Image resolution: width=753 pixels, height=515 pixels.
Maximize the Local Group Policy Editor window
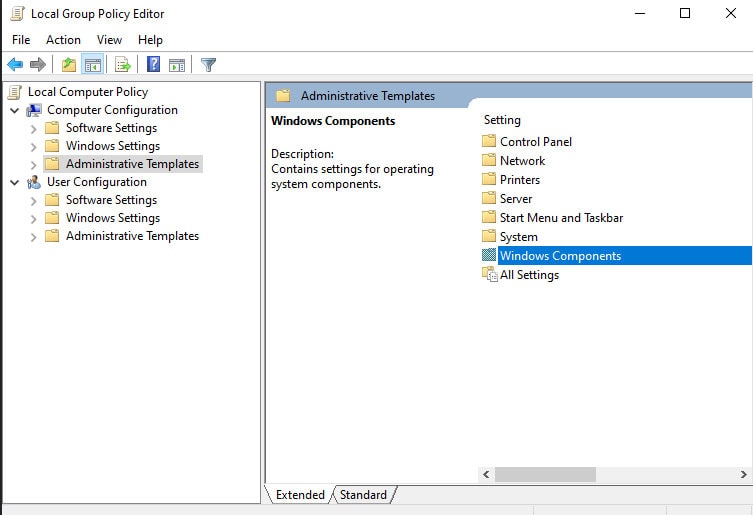click(x=685, y=13)
